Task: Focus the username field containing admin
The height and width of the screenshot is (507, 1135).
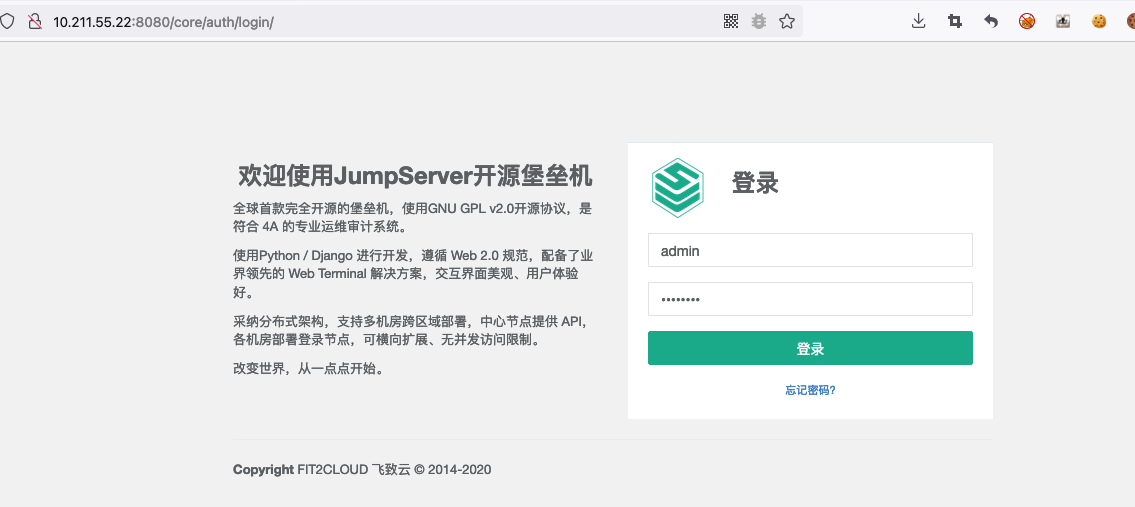Action: pyautogui.click(x=810, y=250)
